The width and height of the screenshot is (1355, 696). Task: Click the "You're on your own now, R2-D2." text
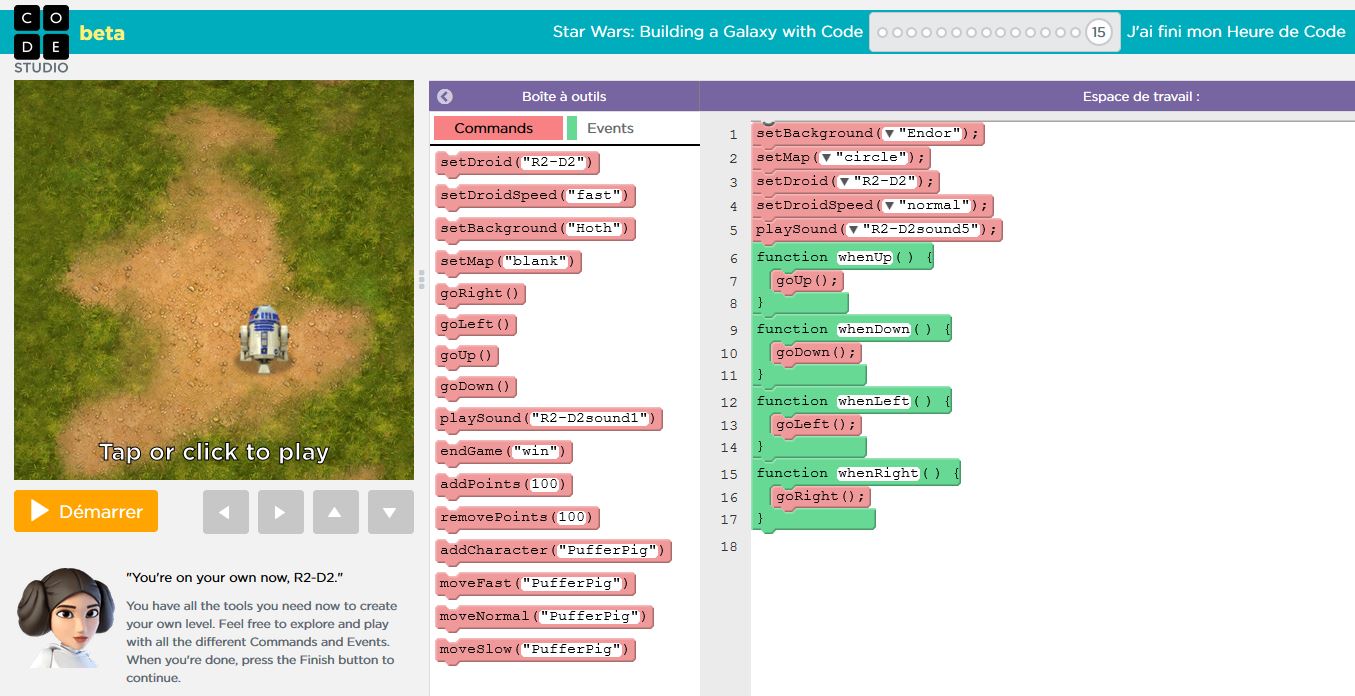click(235, 578)
